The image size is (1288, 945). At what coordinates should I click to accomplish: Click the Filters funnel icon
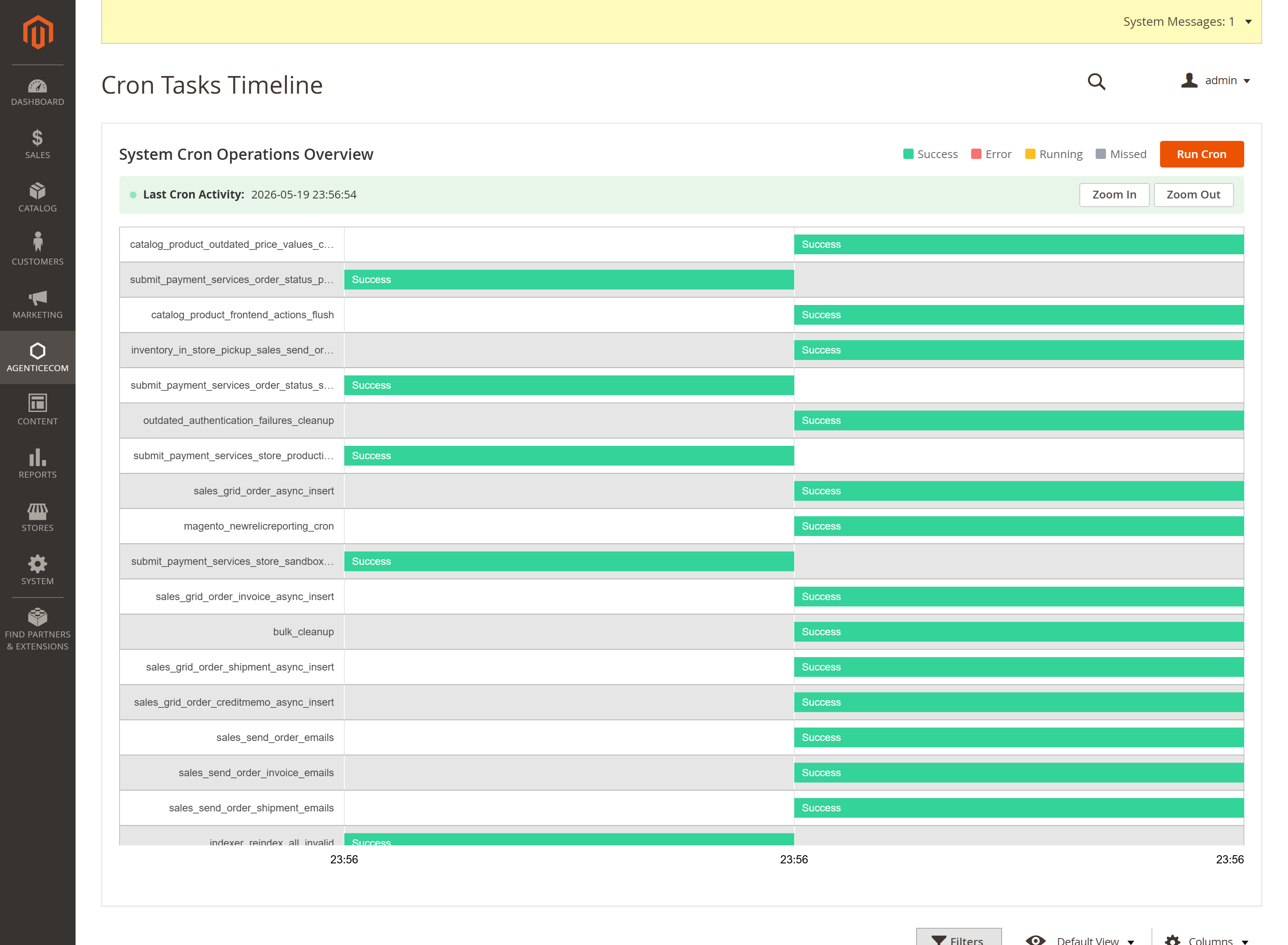[x=939, y=940]
